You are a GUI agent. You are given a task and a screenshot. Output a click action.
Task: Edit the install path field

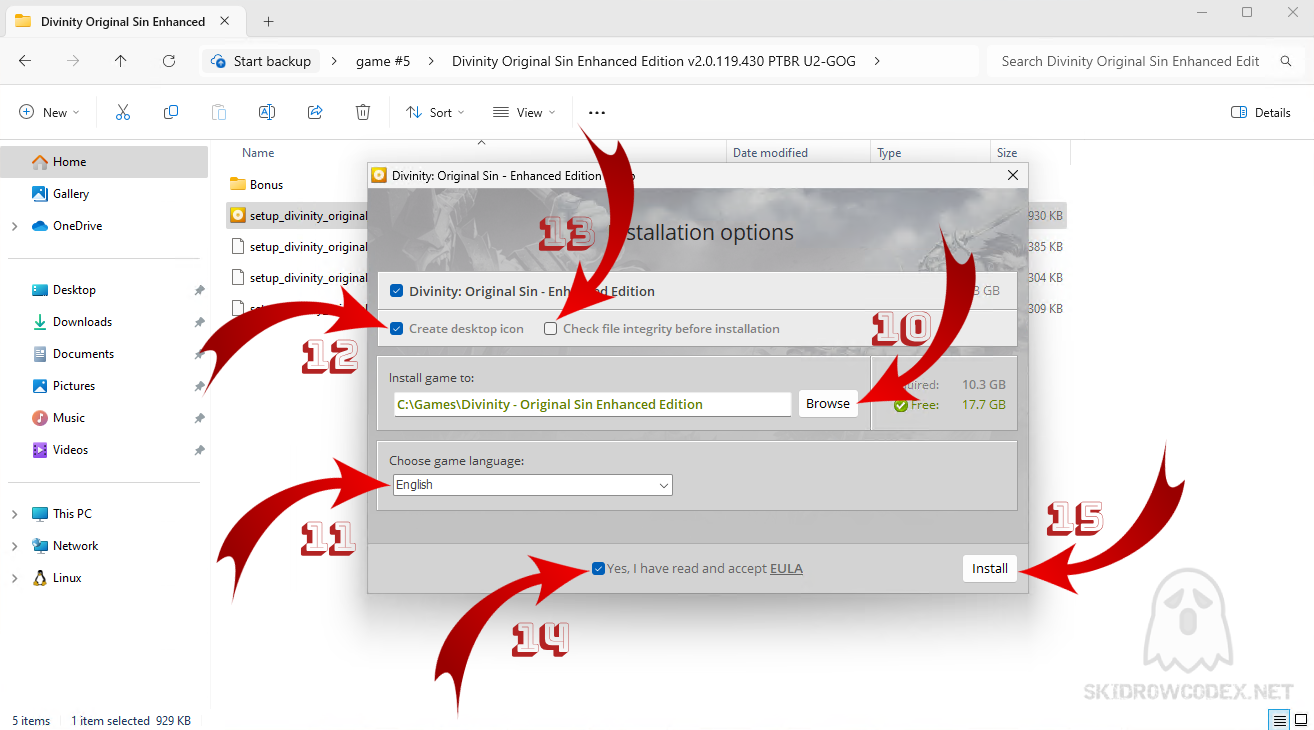[x=592, y=404]
